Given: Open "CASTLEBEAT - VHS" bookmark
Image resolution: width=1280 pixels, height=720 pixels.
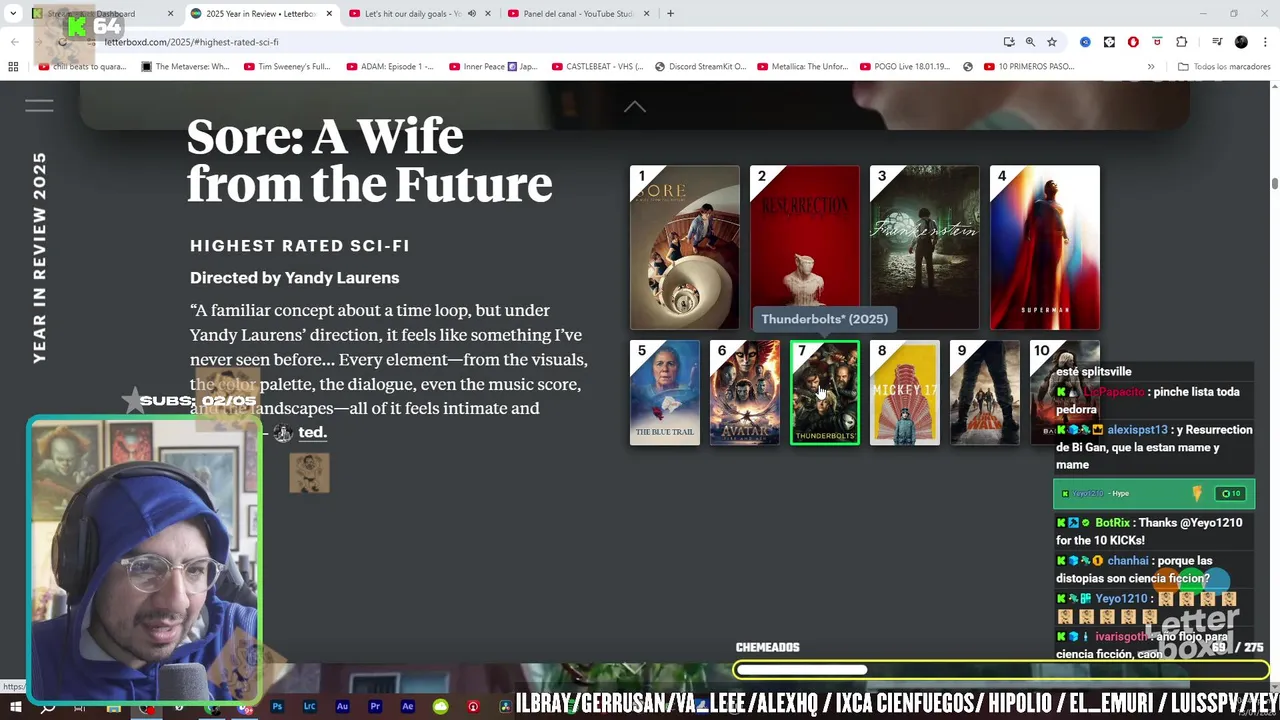Looking at the screenshot, I should coord(597,67).
